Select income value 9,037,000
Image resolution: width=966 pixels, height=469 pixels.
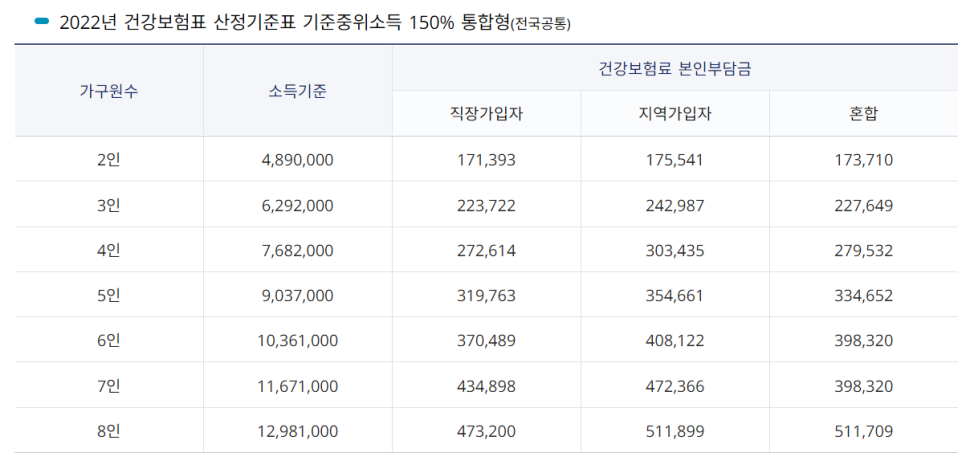pyautogui.click(x=298, y=296)
